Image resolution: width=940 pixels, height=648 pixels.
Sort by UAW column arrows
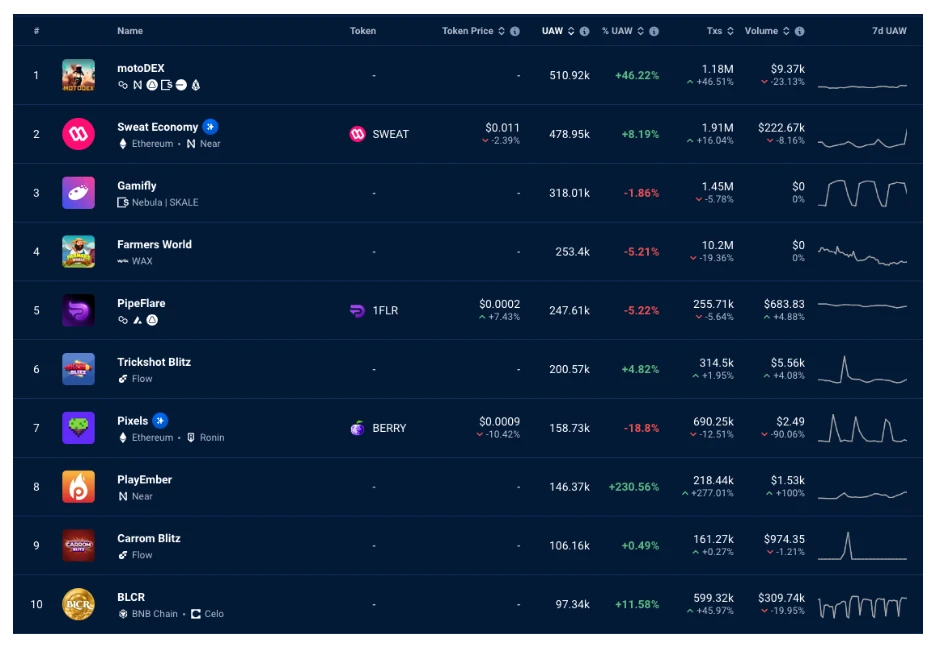point(571,31)
